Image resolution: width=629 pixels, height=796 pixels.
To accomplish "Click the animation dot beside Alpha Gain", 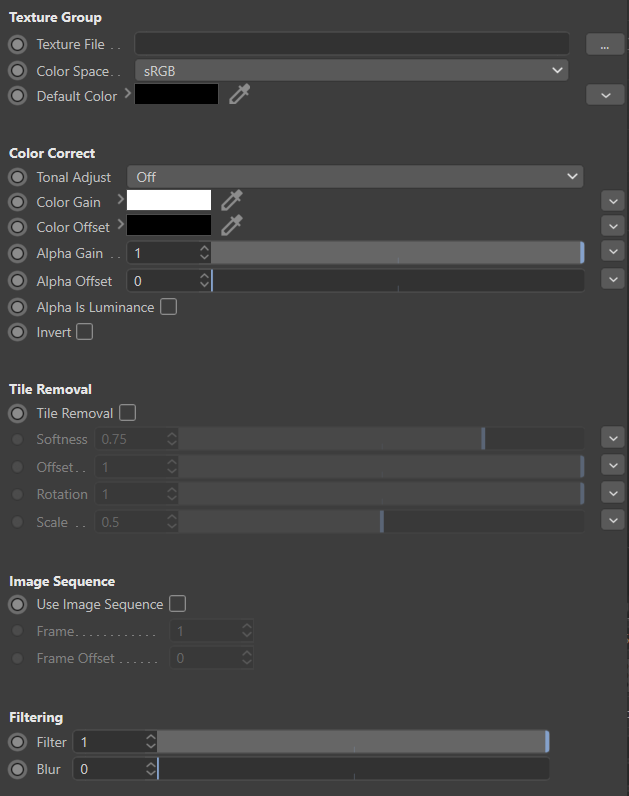I will (18, 254).
